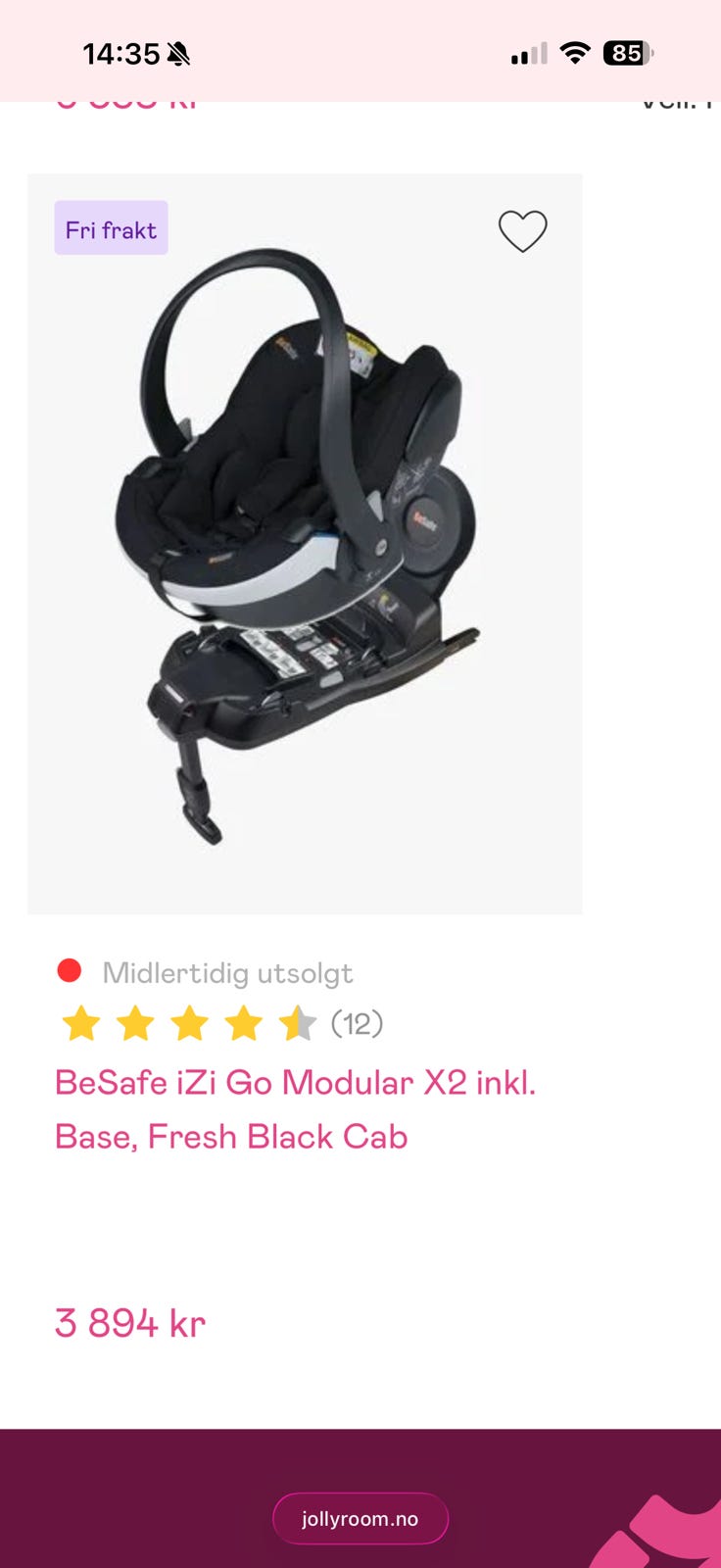
Task: Tap the battery indicator showing 85
Action: [628, 53]
